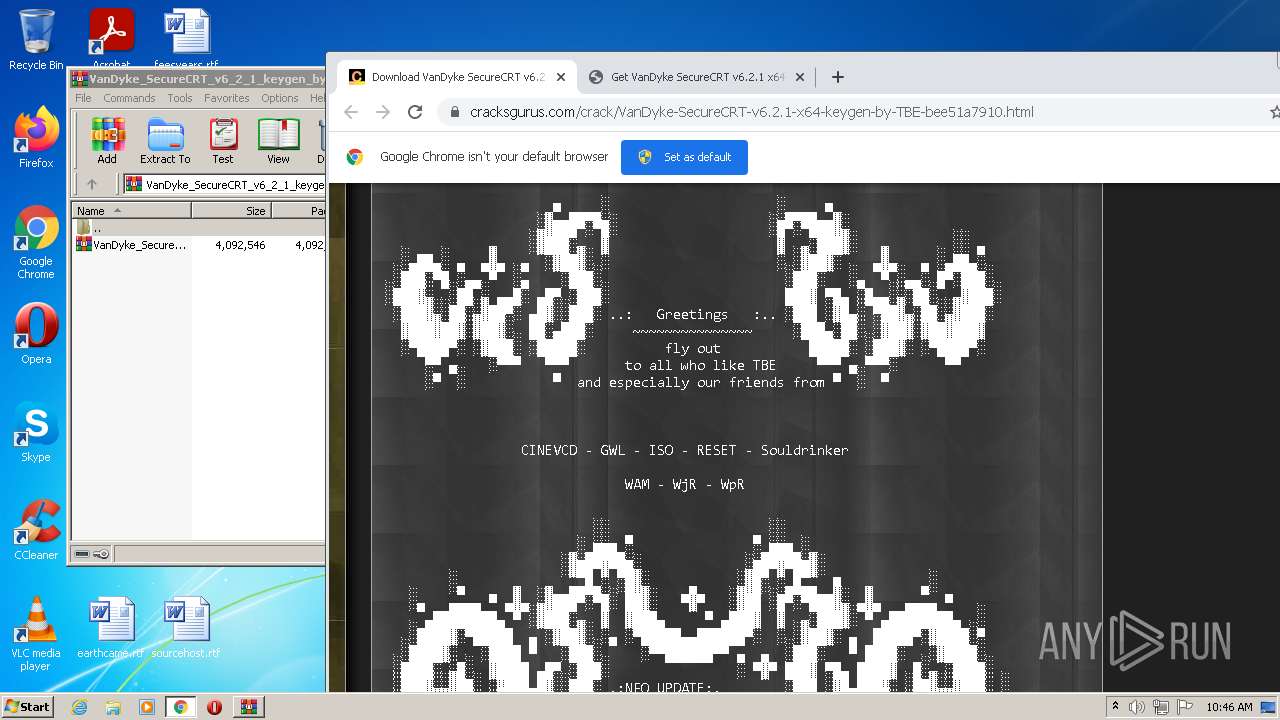Image resolution: width=1280 pixels, height=720 pixels.
Task: Show hidden tray icons arrow
Action: point(1115,707)
